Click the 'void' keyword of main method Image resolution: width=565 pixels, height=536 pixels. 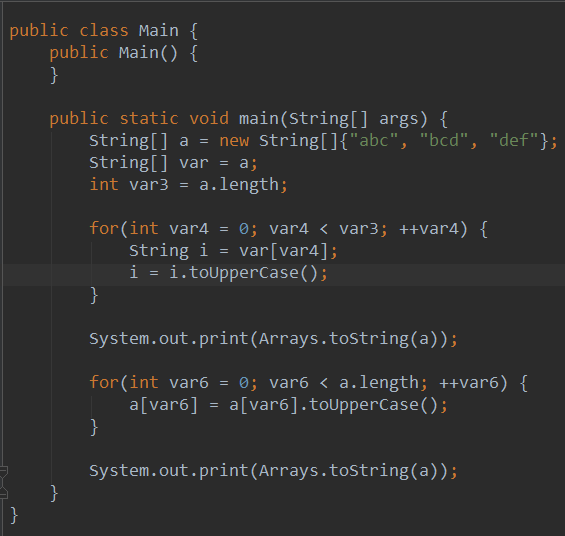tap(209, 119)
